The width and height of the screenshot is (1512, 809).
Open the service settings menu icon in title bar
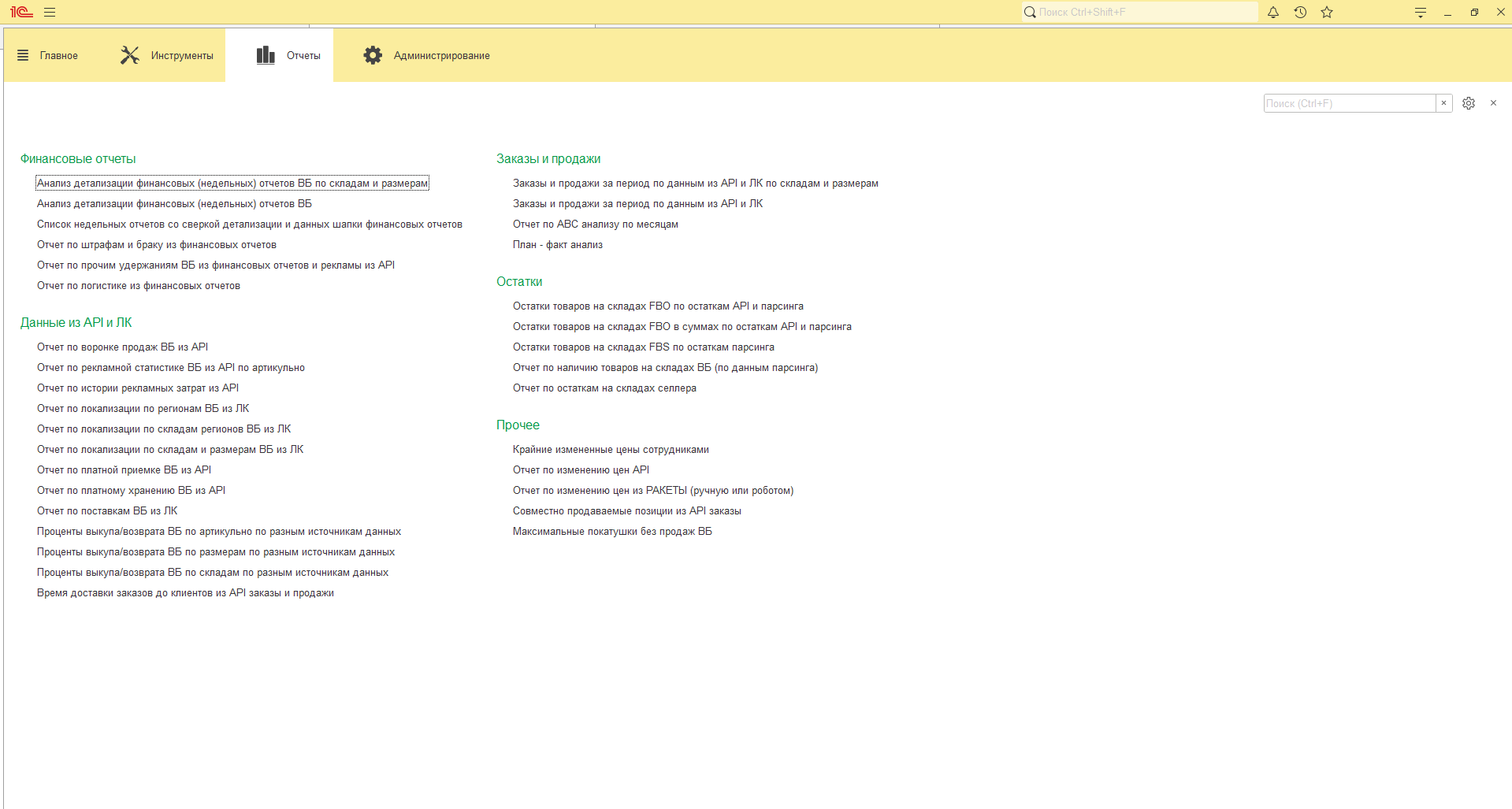[x=1421, y=12]
